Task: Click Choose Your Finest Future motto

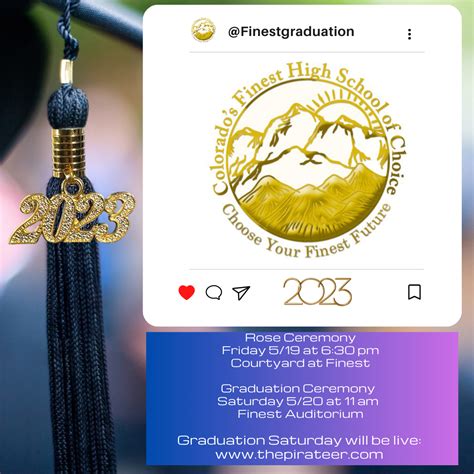Action: pyautogui.click(x=306, y=233)
